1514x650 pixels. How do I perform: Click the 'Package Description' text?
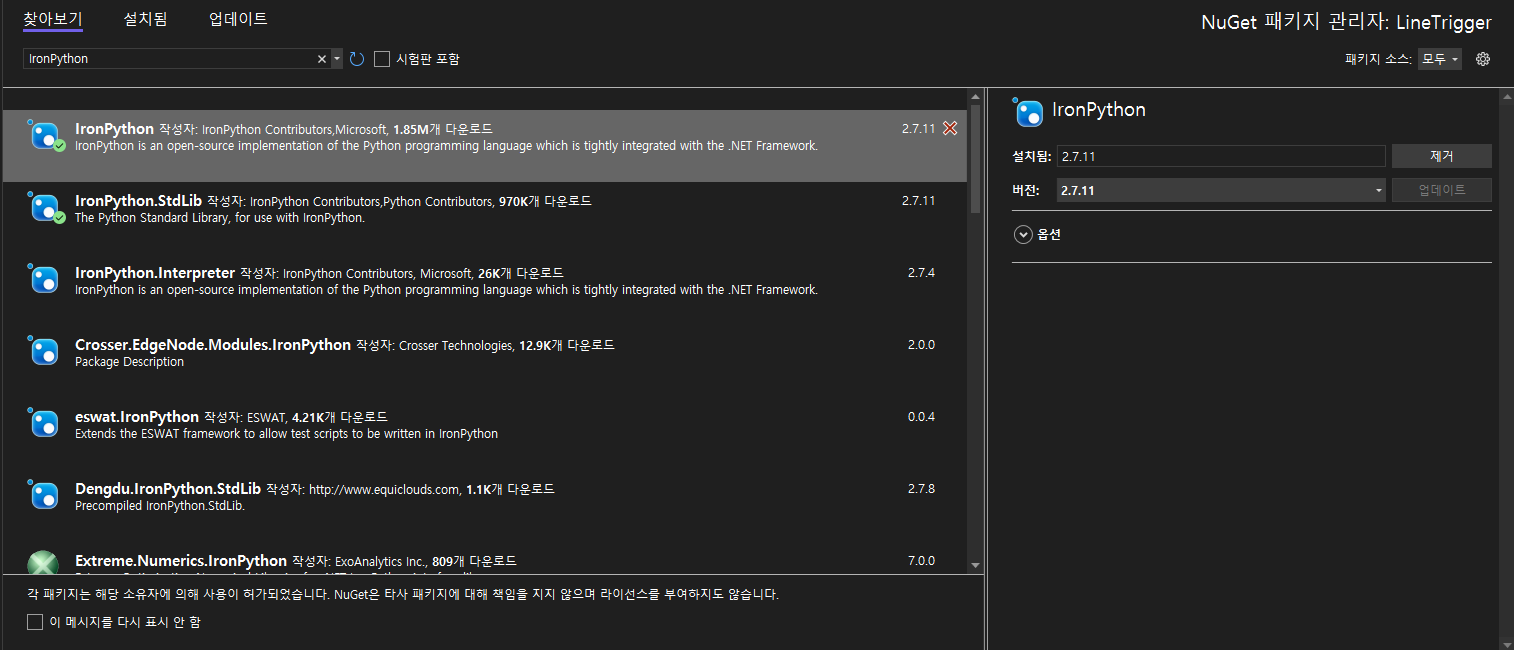click(129, 362)
